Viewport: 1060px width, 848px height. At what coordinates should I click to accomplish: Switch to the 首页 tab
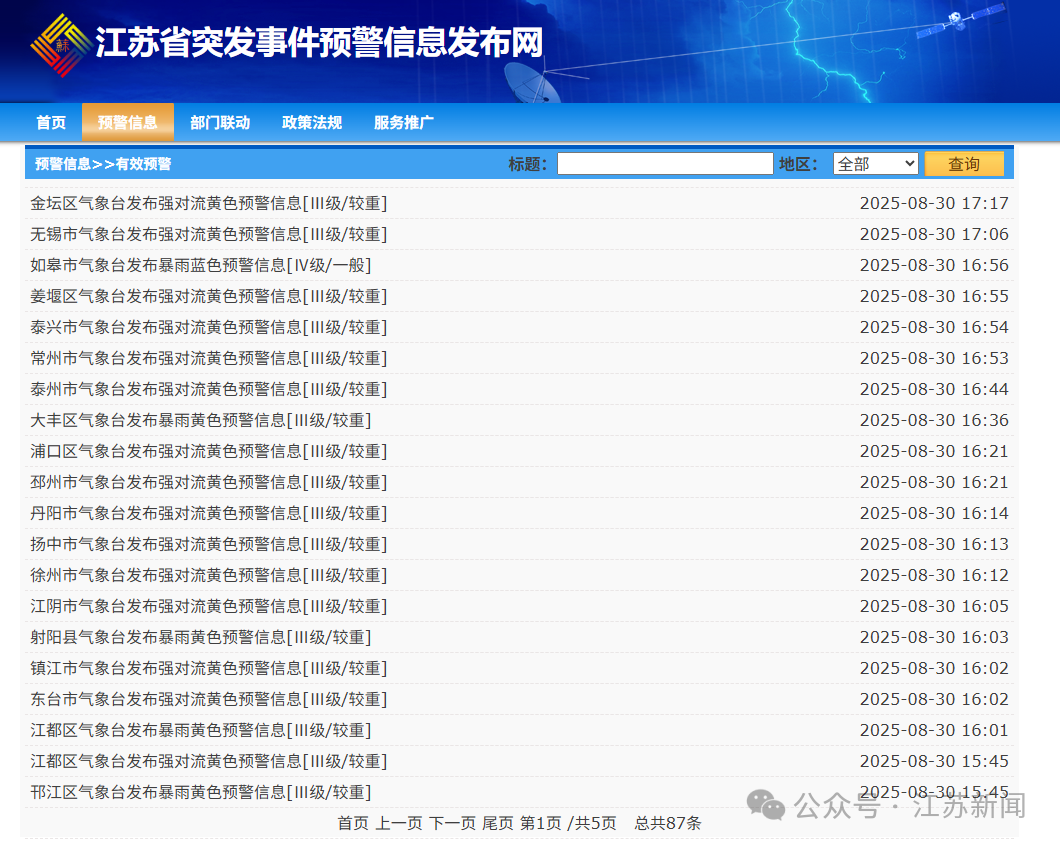50,122
